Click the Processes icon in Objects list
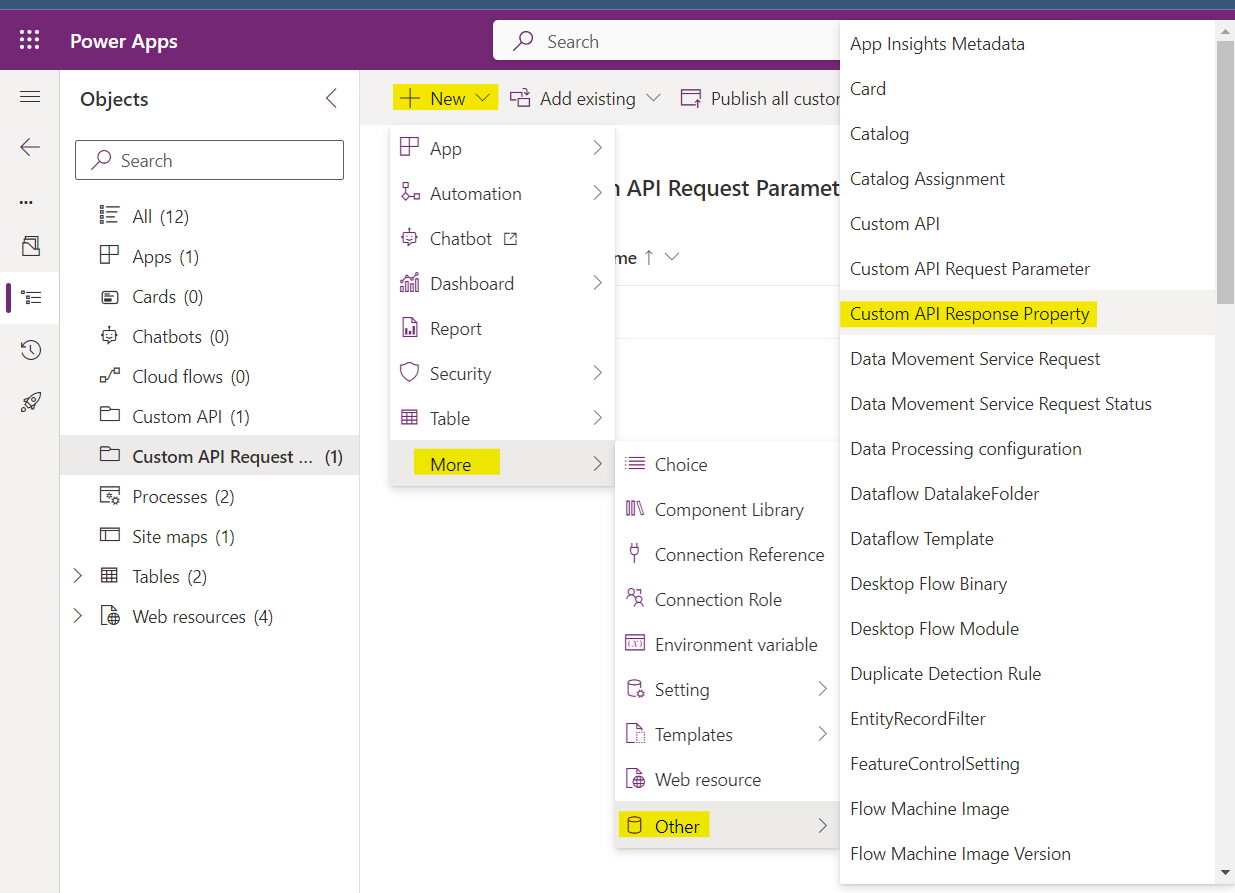This screenshot has width=1235, height=893. 110,496
